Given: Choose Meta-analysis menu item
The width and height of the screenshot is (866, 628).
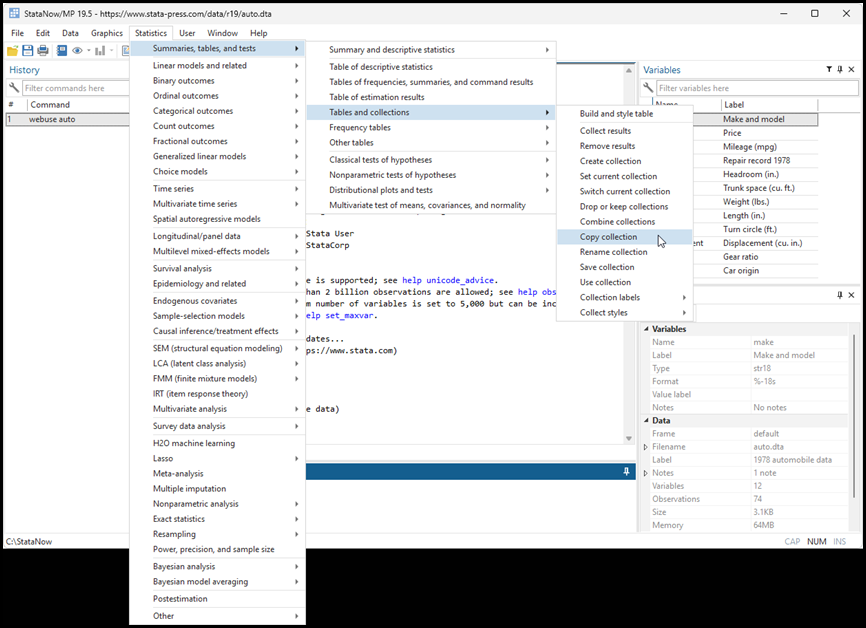Looking at the screenshot, I should (218, 474).
